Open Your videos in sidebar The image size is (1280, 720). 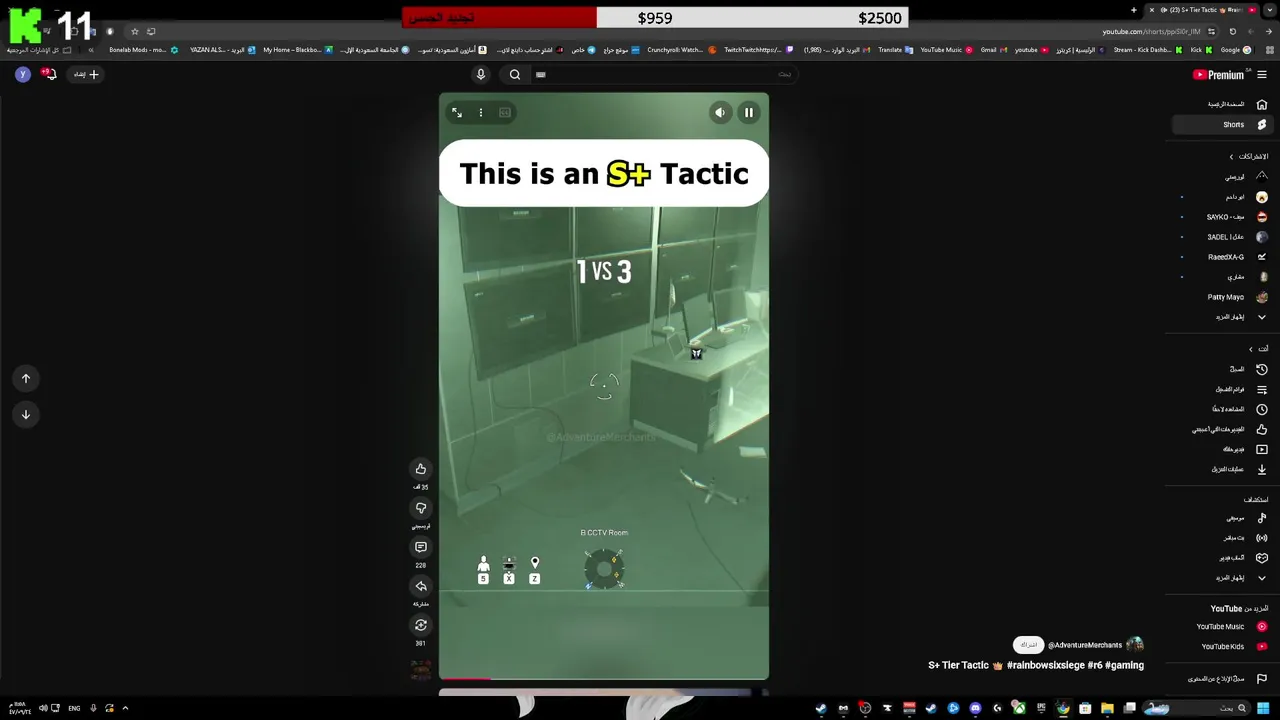pyautogui.click(x=1225, y=449)
